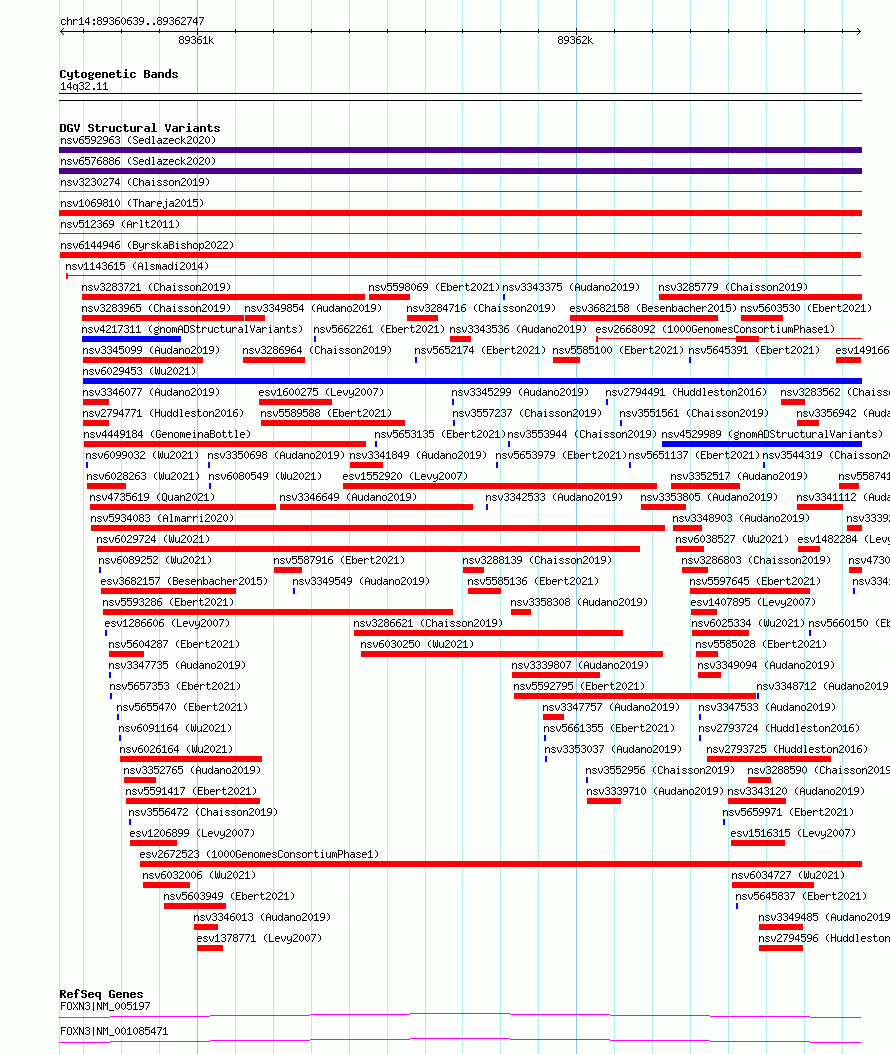Open FOXN3|NM_005197 gene track

(x=460, y=1015)
